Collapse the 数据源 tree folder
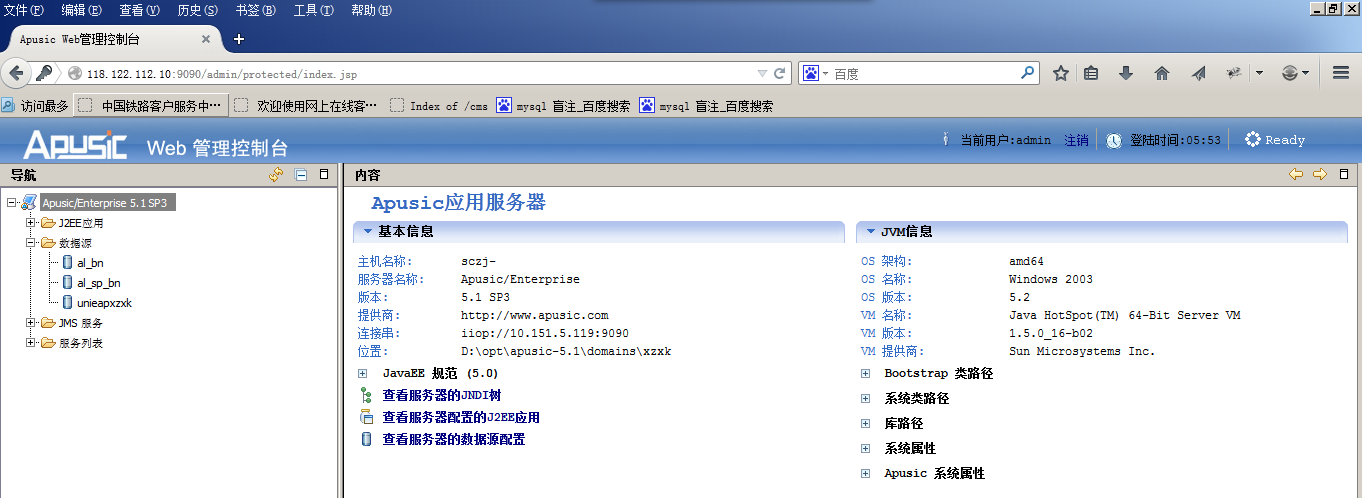This screenshot has height=498, width=1362. point(31,242)
